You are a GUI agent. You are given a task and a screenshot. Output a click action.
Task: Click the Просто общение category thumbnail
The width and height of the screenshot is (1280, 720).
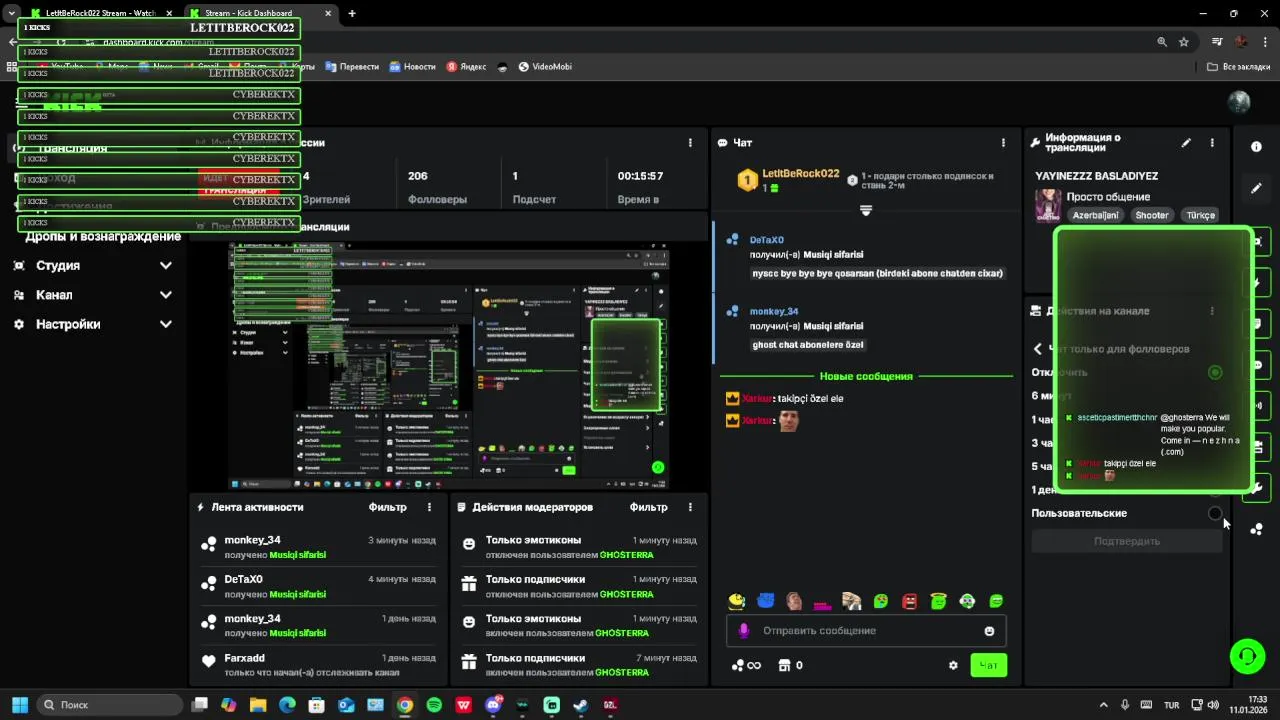[1048, 205]
